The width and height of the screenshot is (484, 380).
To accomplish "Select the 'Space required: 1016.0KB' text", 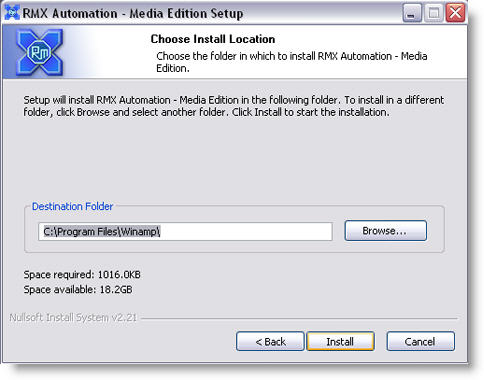I will coord(82,275).
